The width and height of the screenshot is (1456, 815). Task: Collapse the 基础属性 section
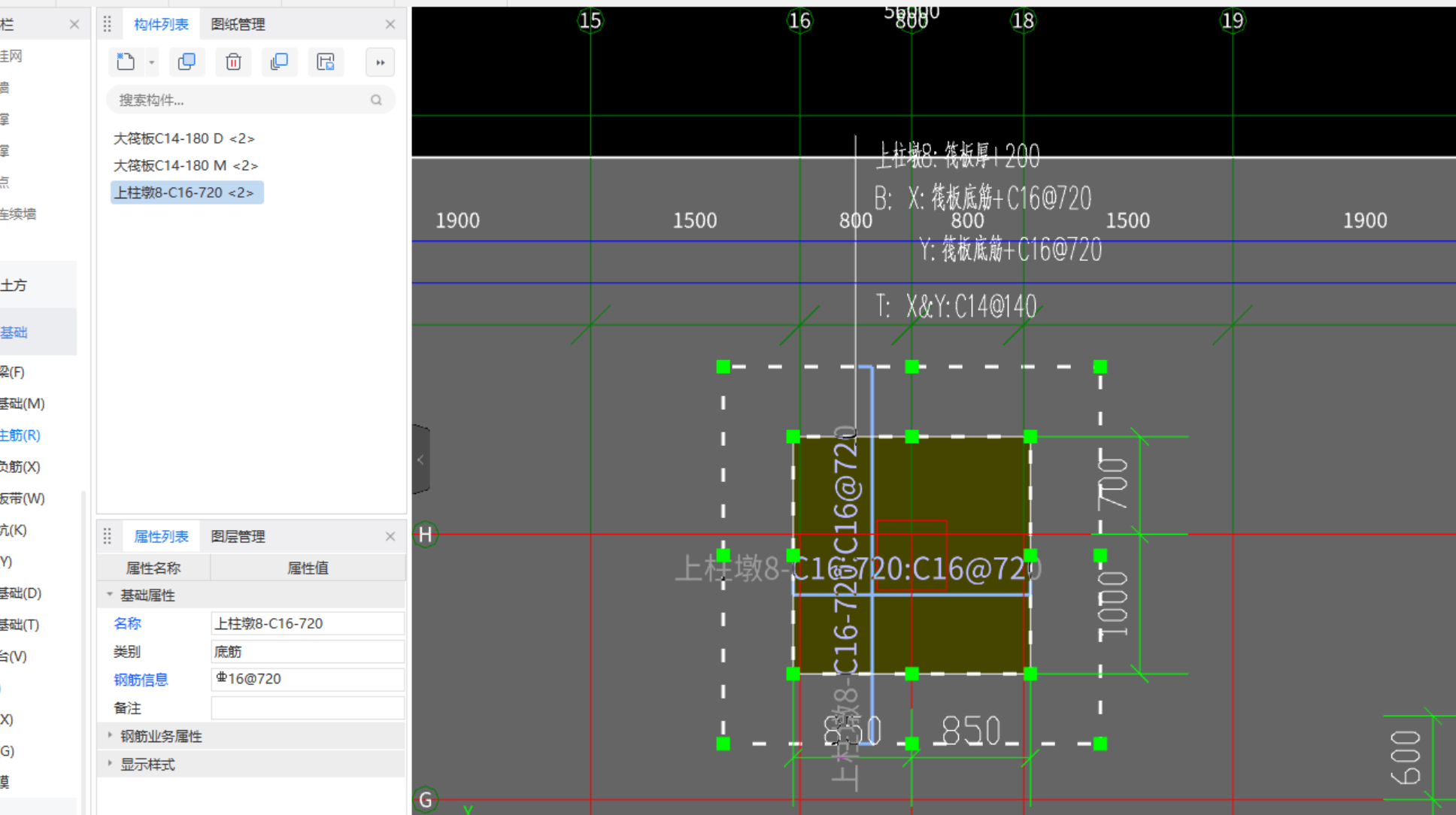tap(110, 595)
